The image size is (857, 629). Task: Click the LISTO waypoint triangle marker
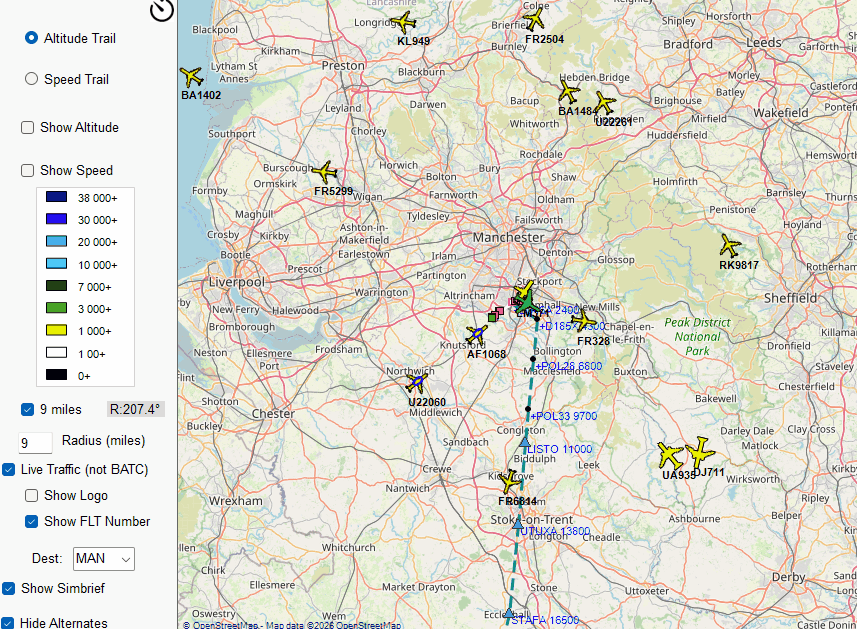tap(524, 440)
